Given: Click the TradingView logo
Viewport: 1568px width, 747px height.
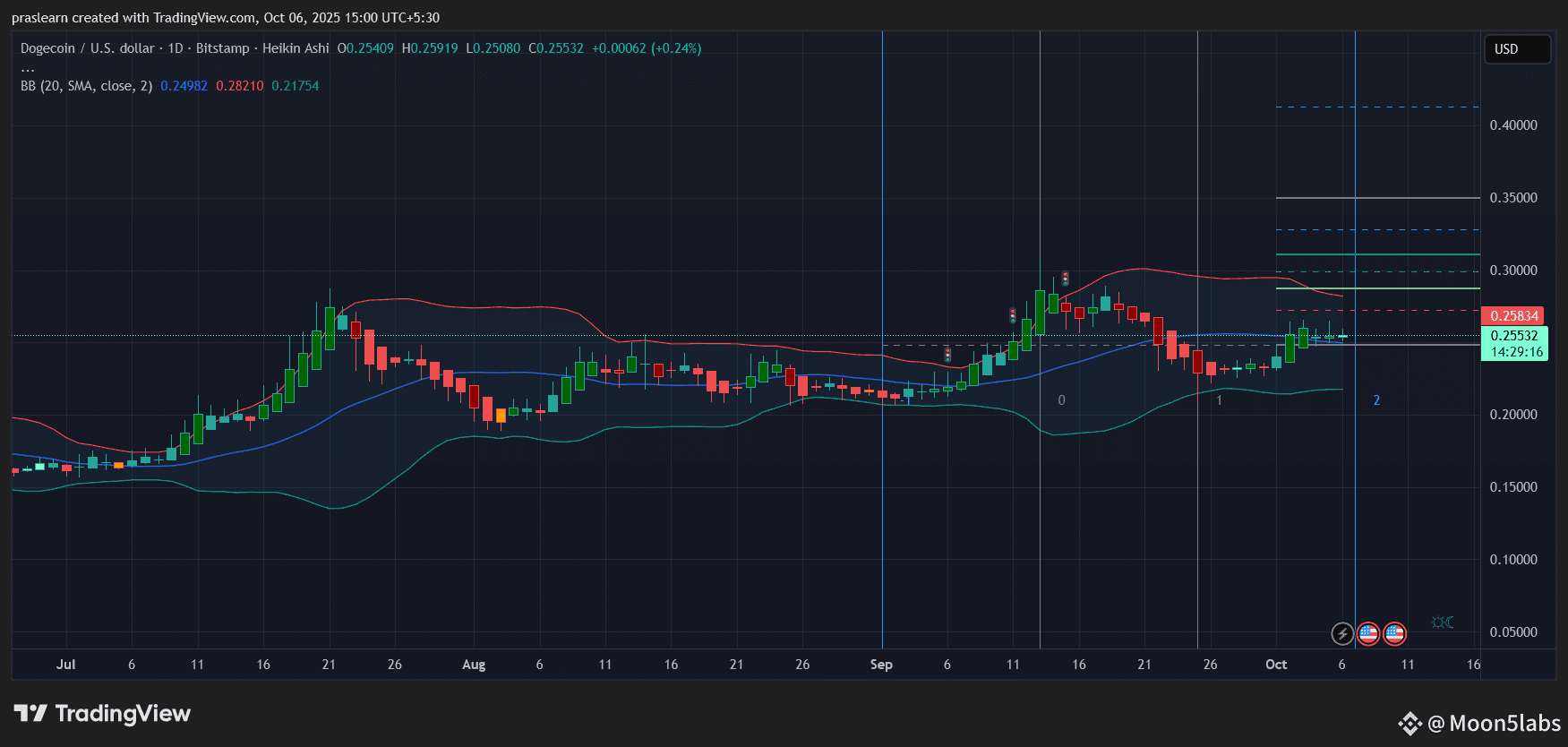Looking at the screenshot, I should [x=102, y=714].
